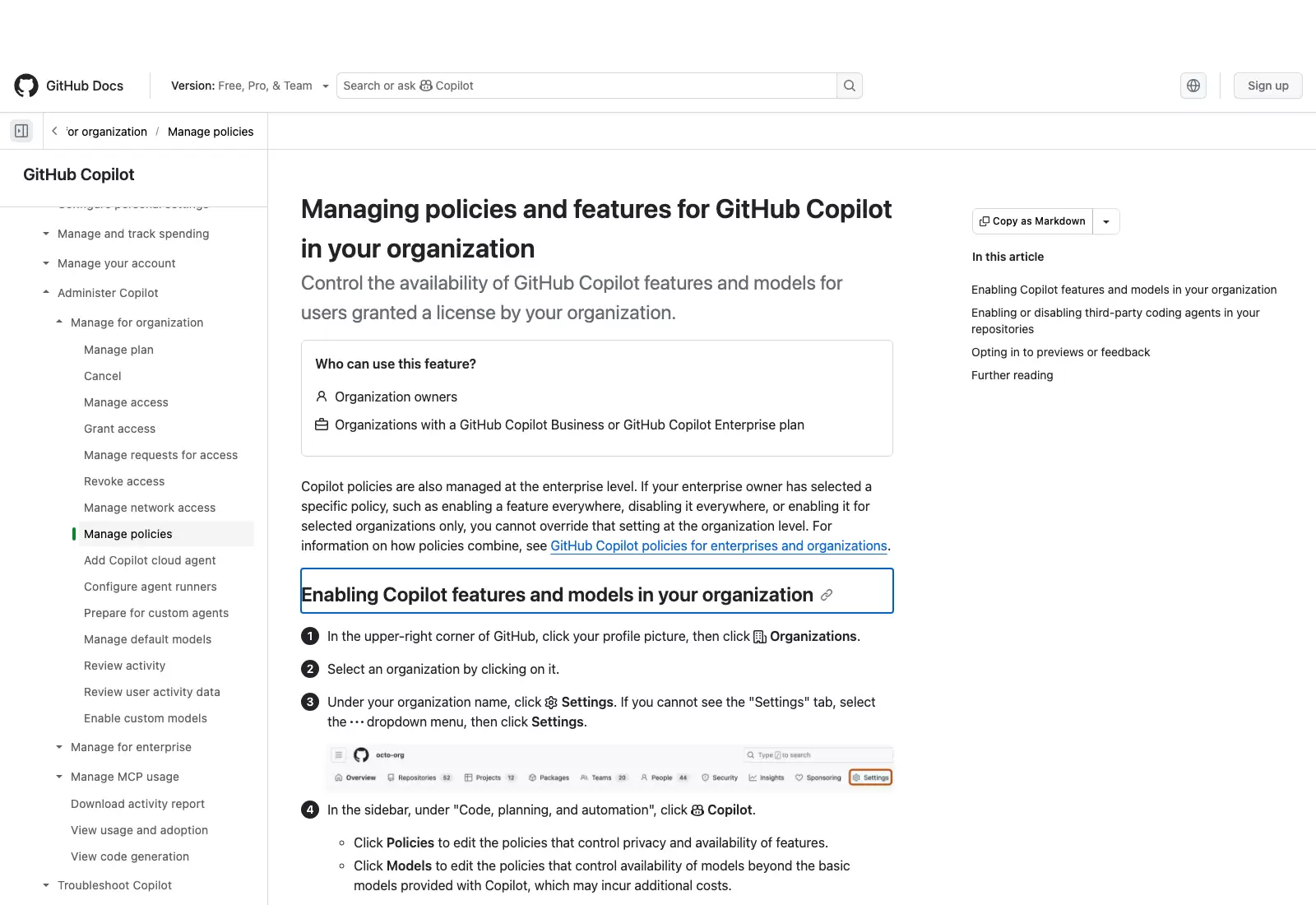Screen dimensions: 1316x905
Task: Expand Manage MCP usage section
Action: tap(124, 777)
